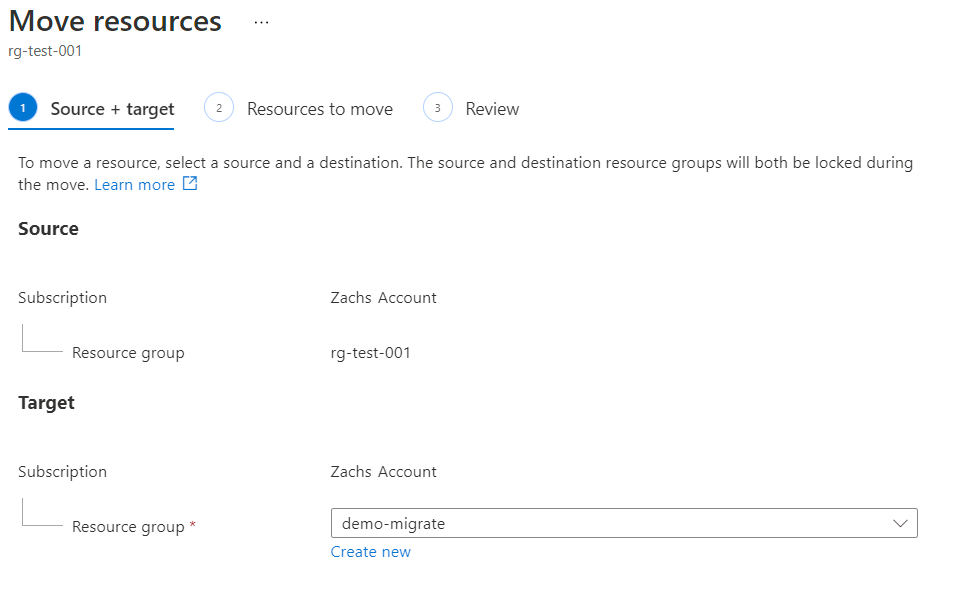Image resolution: width=980 pixels, height=598 pixels.
Task: Click the Target section heading
Action: [46, 403]
